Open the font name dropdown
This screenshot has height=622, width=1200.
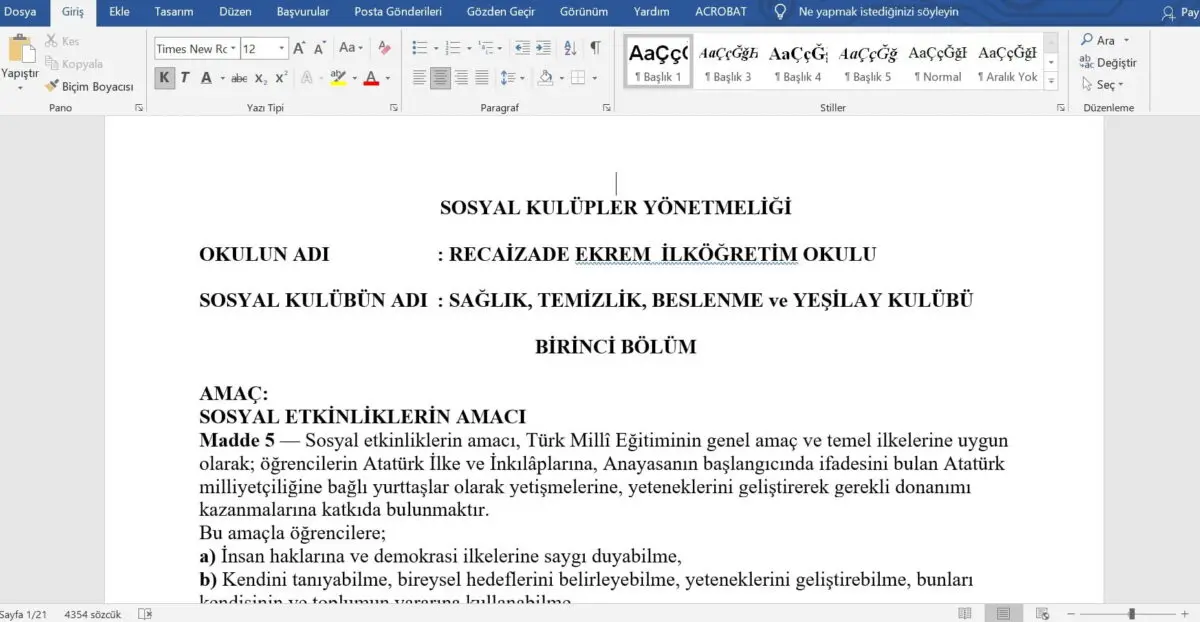233,48
